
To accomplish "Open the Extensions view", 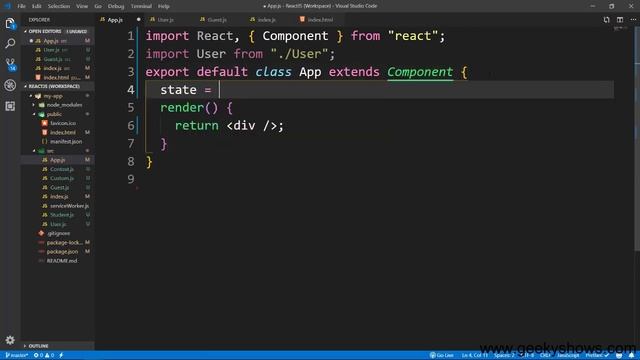I will pyautogui.click(x=10, y=106).
